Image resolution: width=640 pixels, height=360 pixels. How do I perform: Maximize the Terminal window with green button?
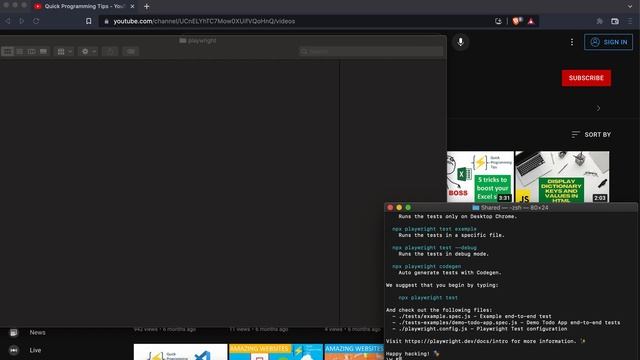click(408, 208)
